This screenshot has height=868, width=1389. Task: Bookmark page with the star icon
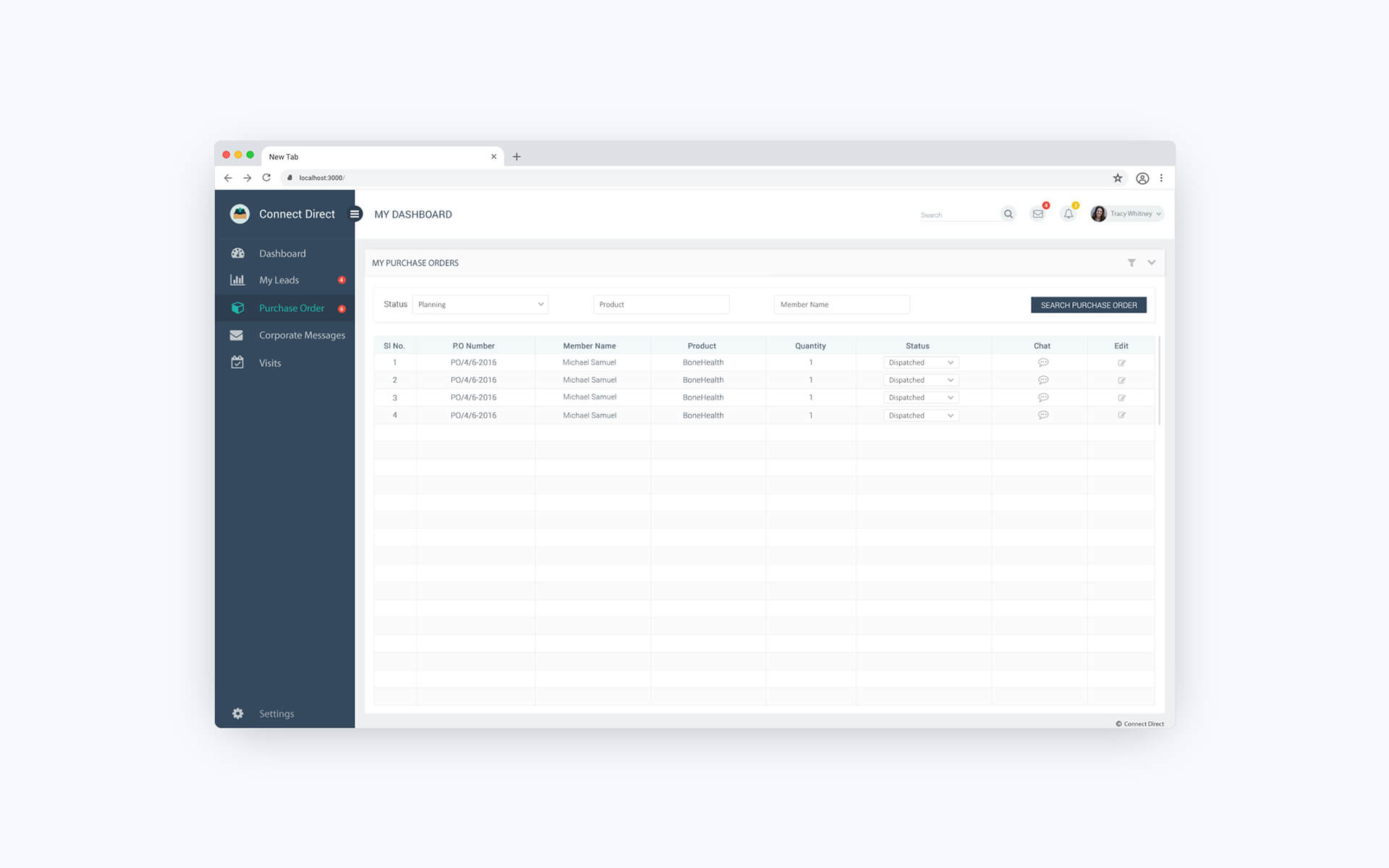click(x=1117, y=178)
